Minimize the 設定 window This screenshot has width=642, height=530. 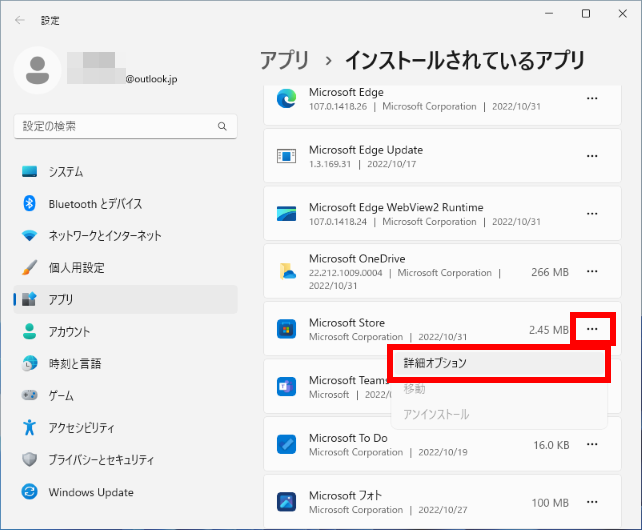pyautogui.click(x=549, y=14)
